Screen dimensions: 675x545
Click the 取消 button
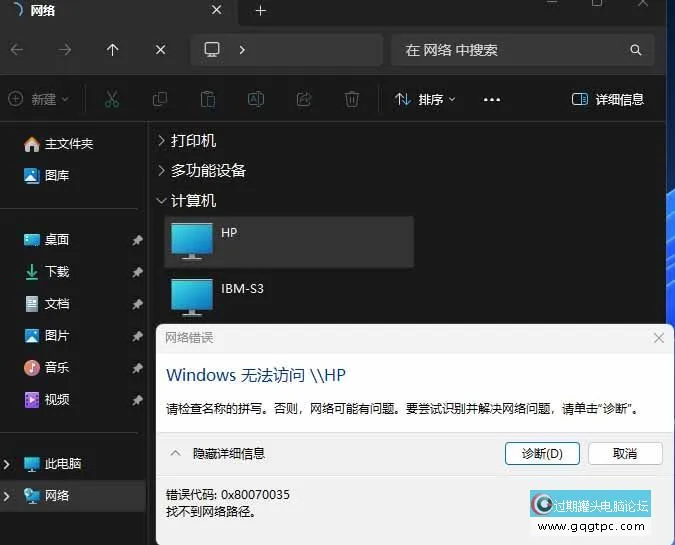click(625, 453)
